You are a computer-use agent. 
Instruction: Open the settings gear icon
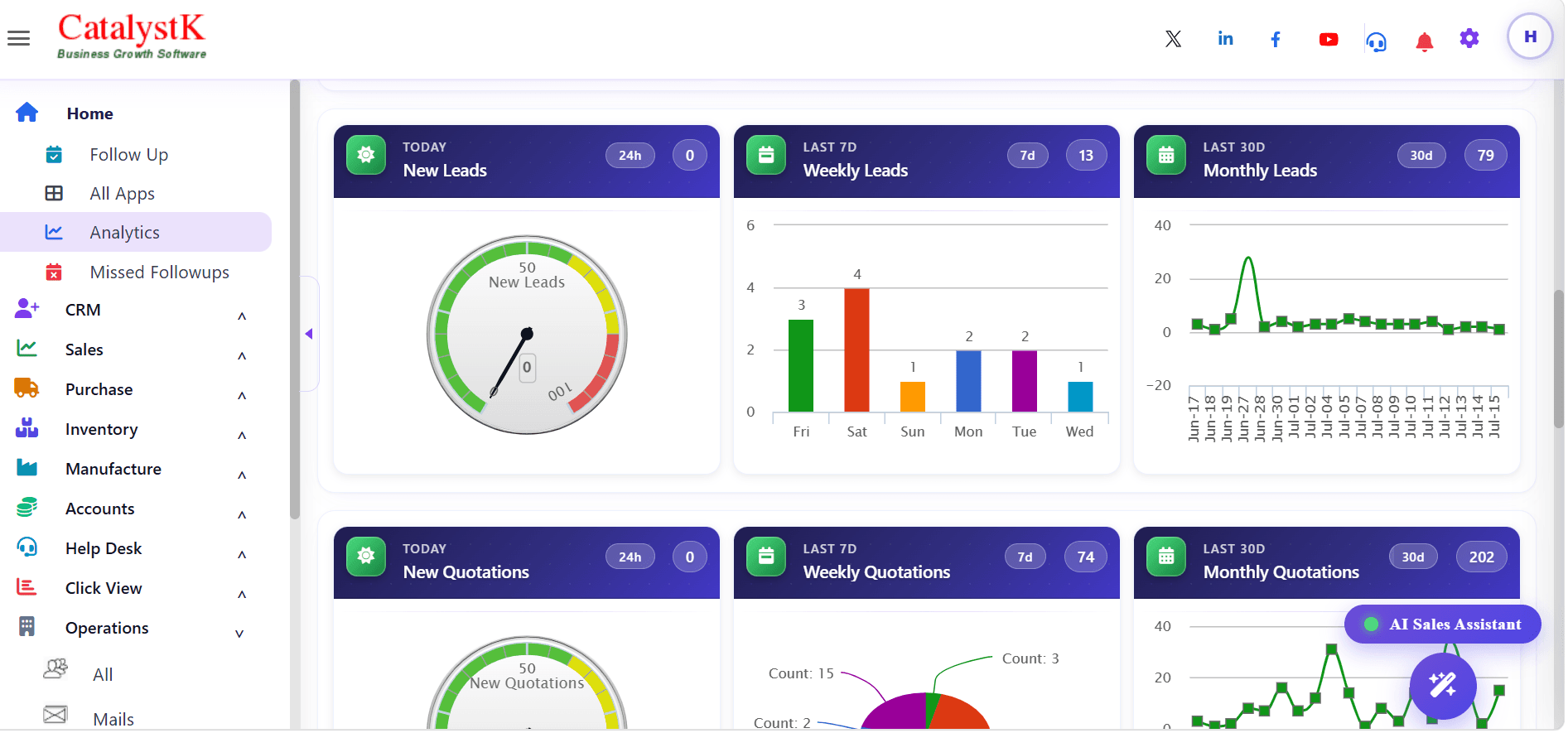click(1469, 38)
